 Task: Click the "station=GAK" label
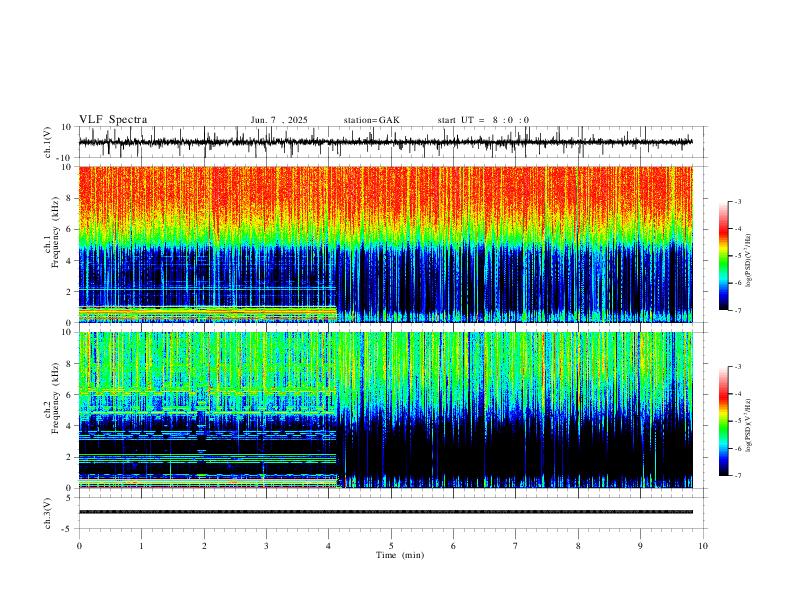click(x=372, y=120)
